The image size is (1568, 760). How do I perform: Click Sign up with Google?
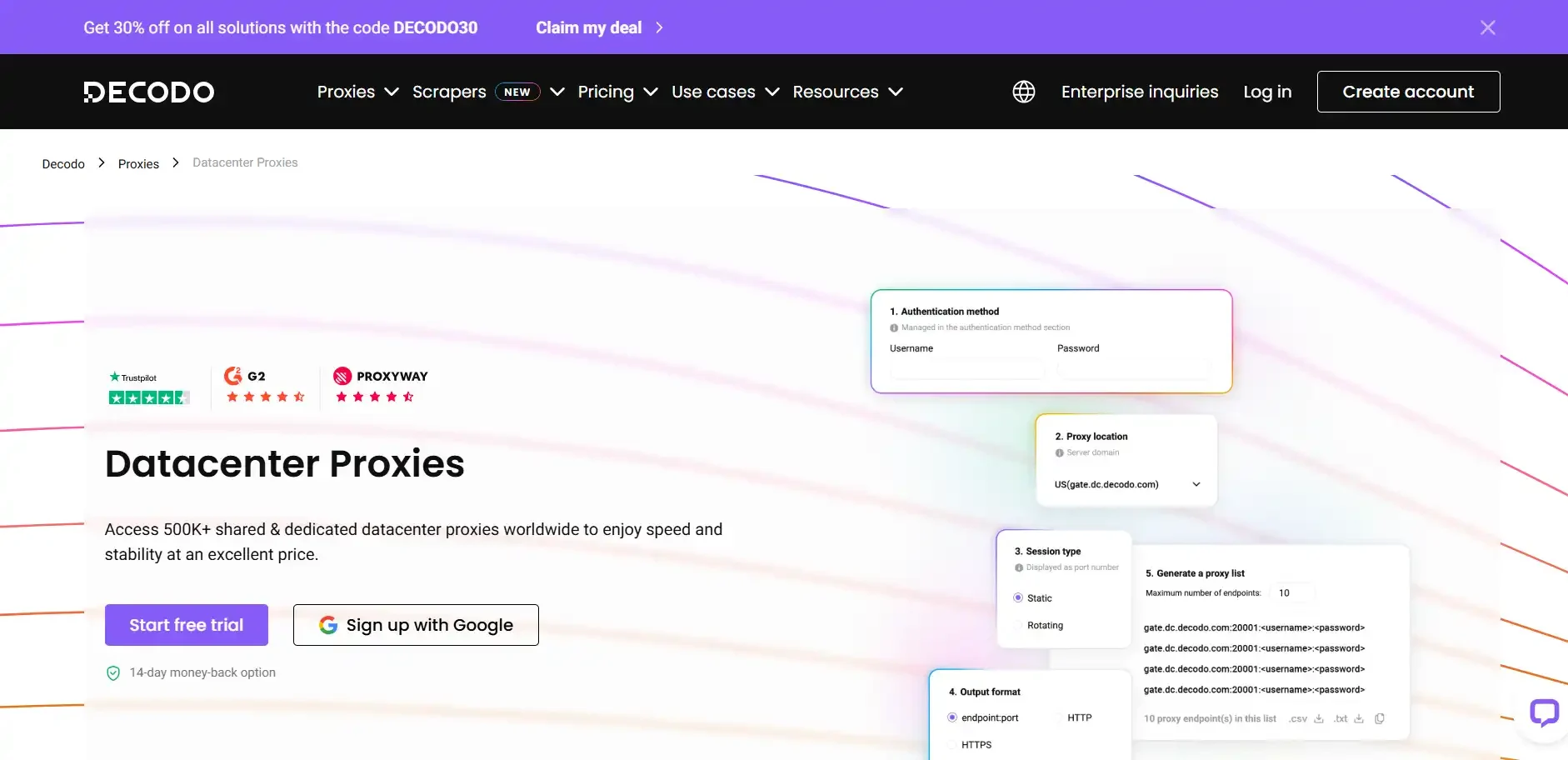[416, 625]
